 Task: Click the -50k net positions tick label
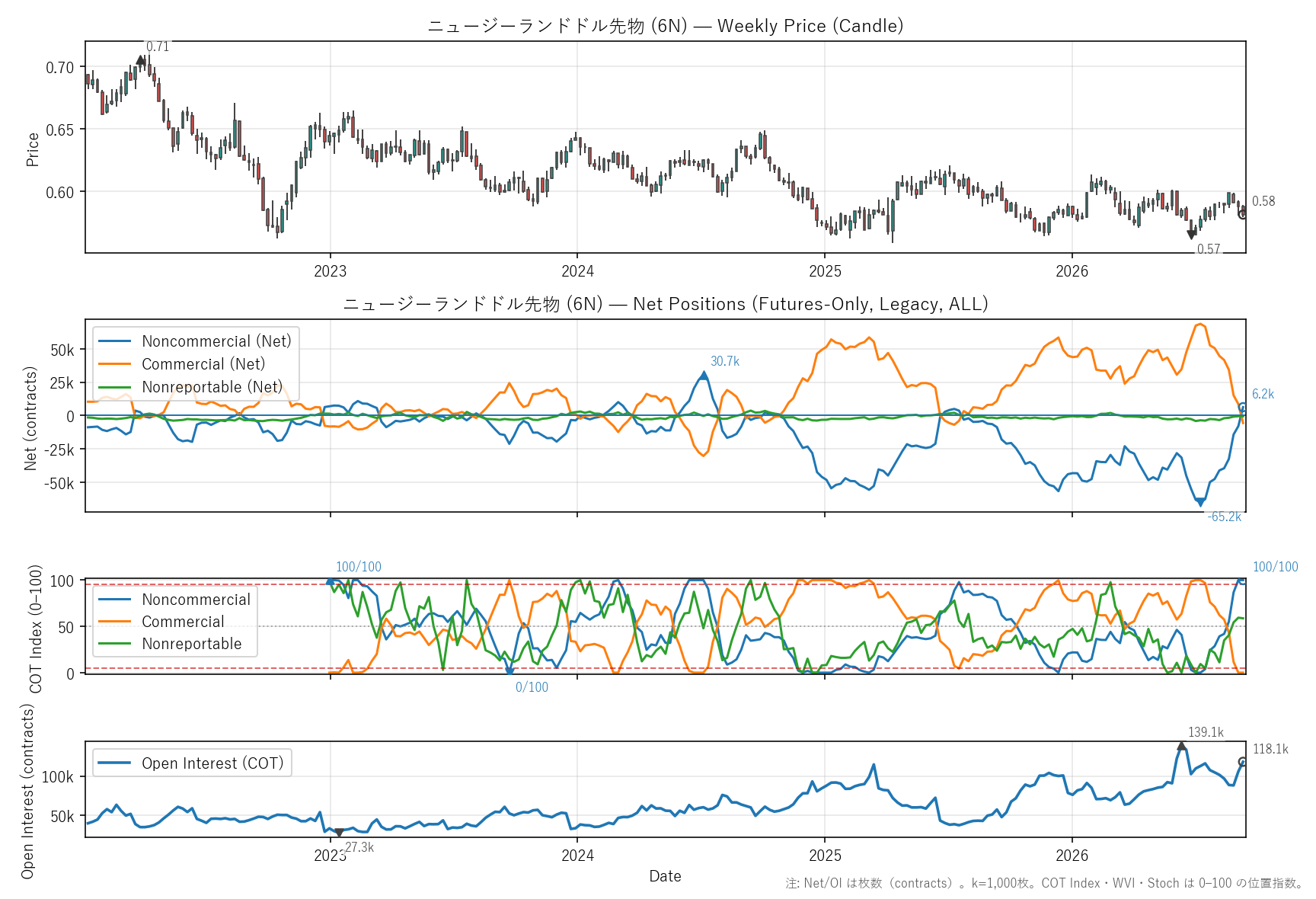pyautogui.click(x=59, y=483)
